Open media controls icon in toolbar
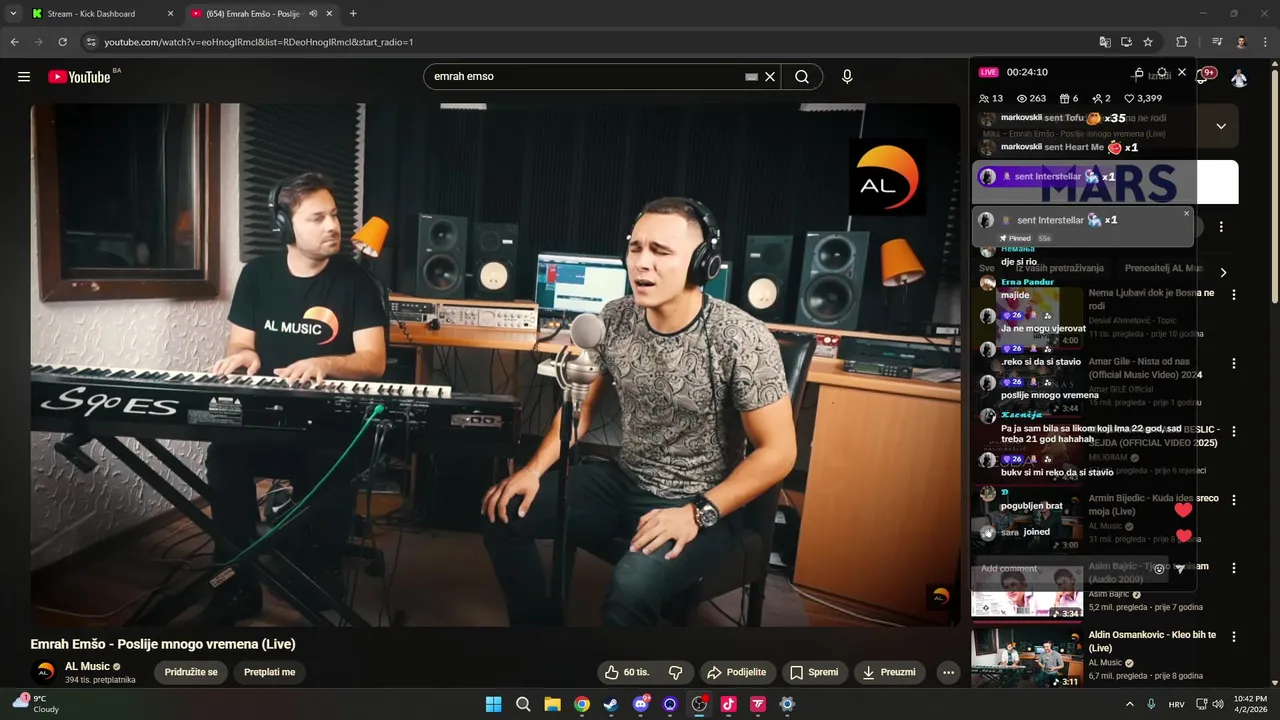The image size is (1280, 720). click(x=1217, y=42)
